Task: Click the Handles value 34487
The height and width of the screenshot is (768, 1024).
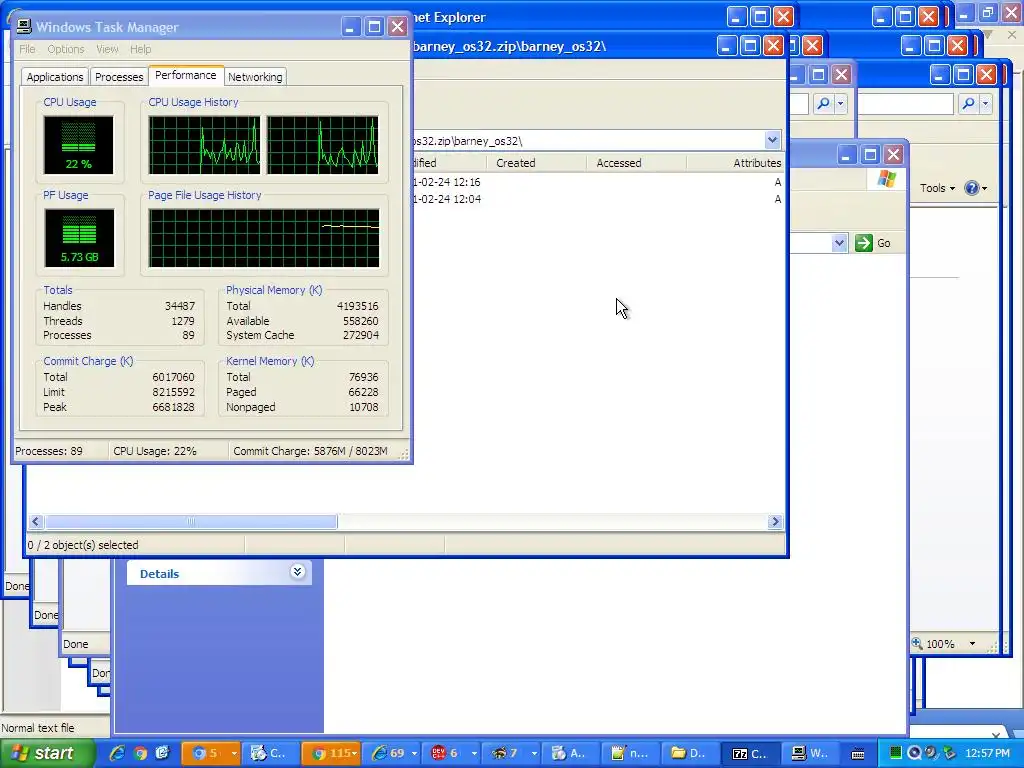Action: (180, 306)
